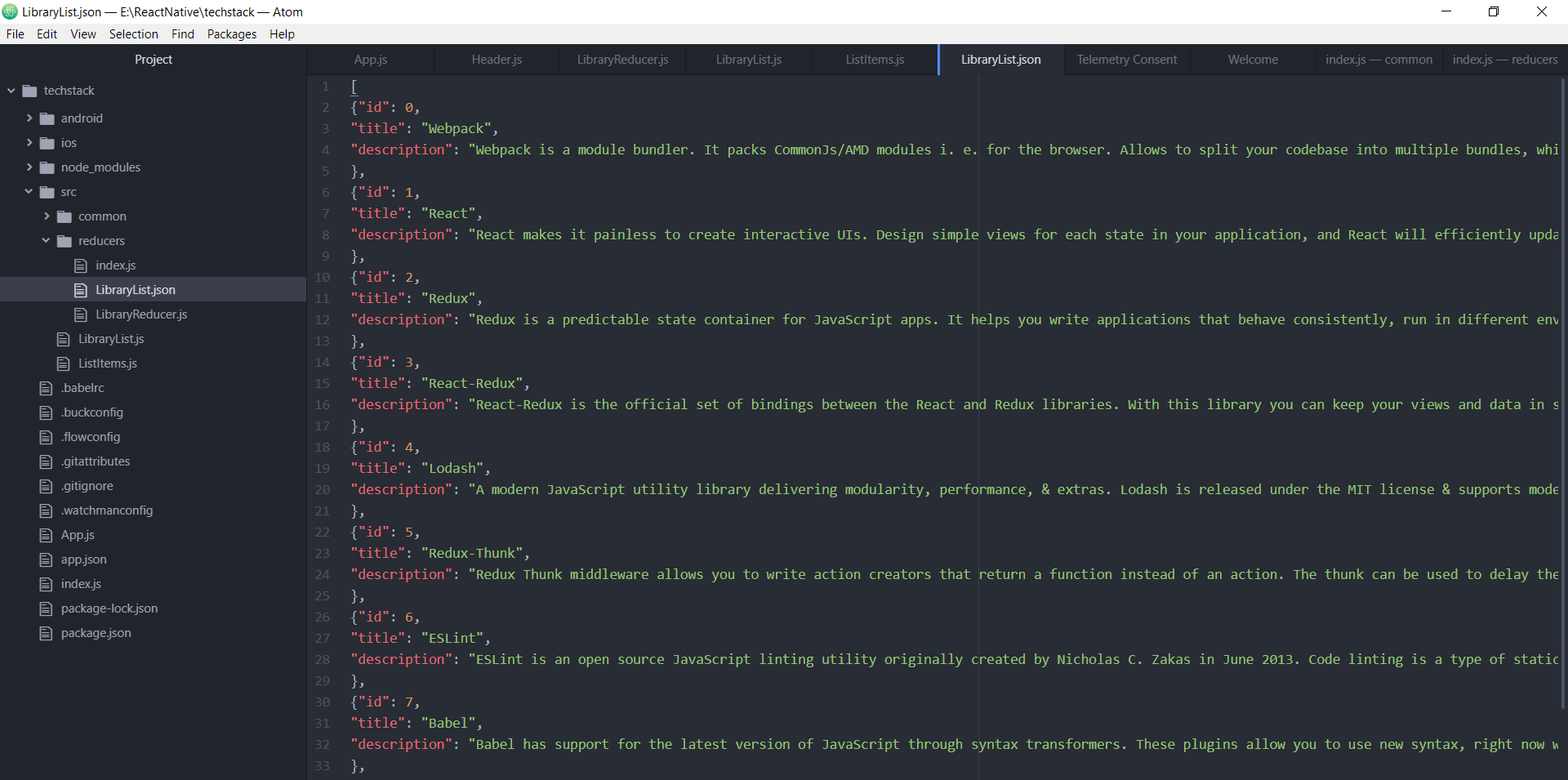The width and height of the screenshot is (1568, 780).
Task: Select the package.json file name
Action: click(x=96, y=633)
